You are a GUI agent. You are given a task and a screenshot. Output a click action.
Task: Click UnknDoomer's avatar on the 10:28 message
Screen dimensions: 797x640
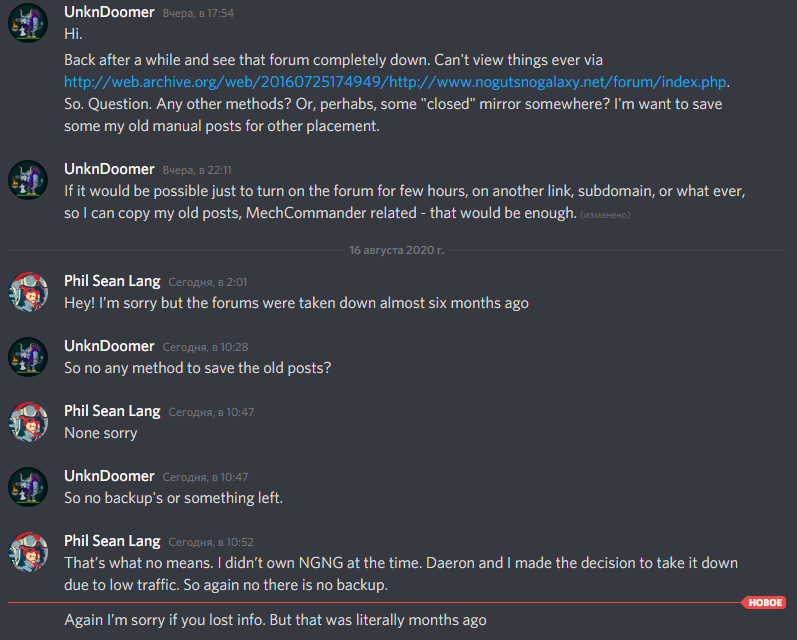pos(28,356)
